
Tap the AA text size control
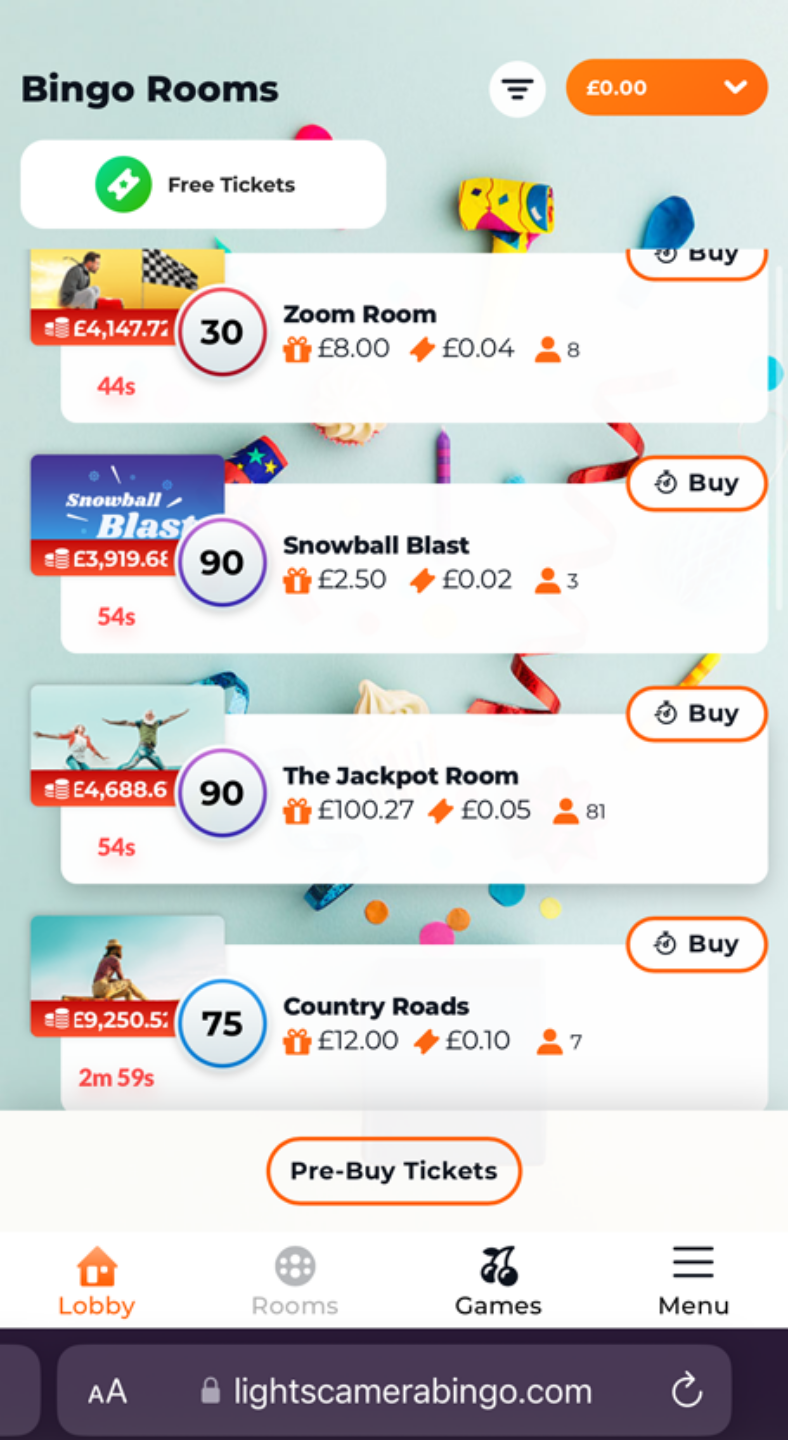[x=107, y=1391]
